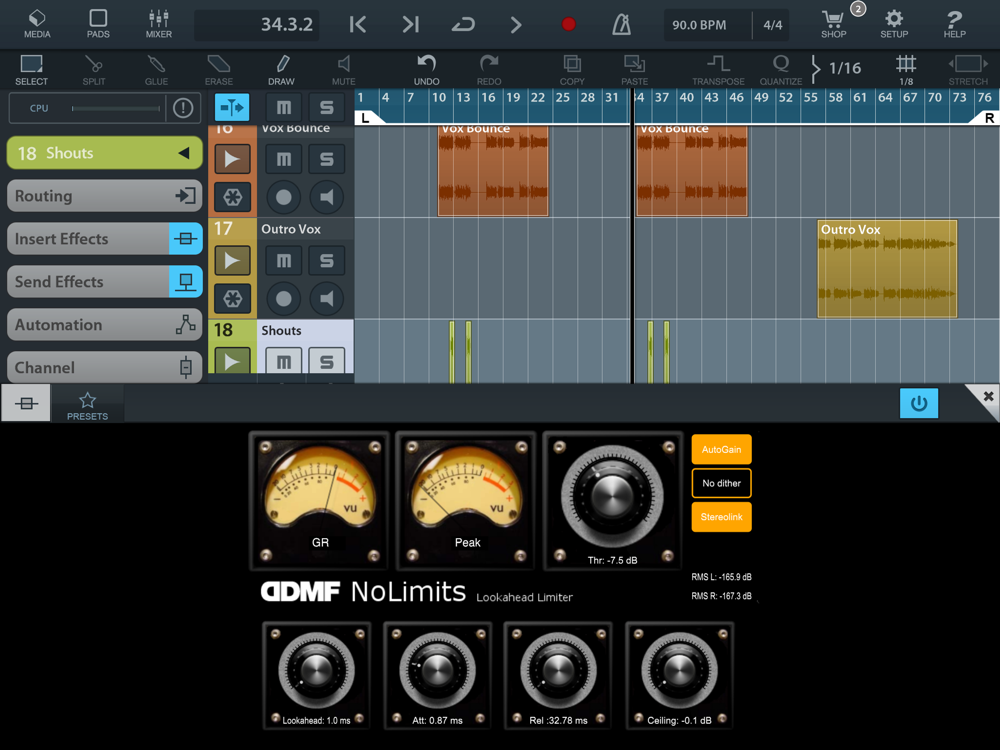This screenshot has width=1000, height=750.
Task: Record-enable the Vox Bounce track
Action: click(x=284, y=197)
